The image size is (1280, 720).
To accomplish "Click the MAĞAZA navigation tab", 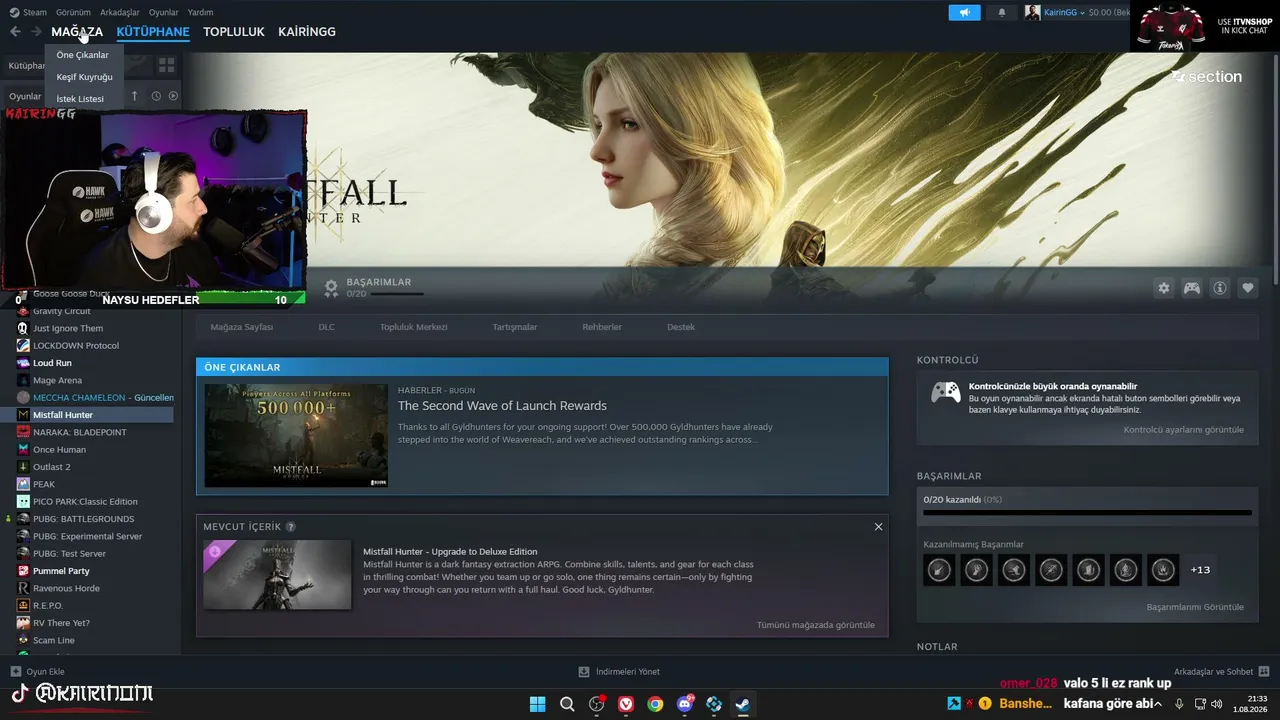I will pyautogui.click(x=77, y=32).
